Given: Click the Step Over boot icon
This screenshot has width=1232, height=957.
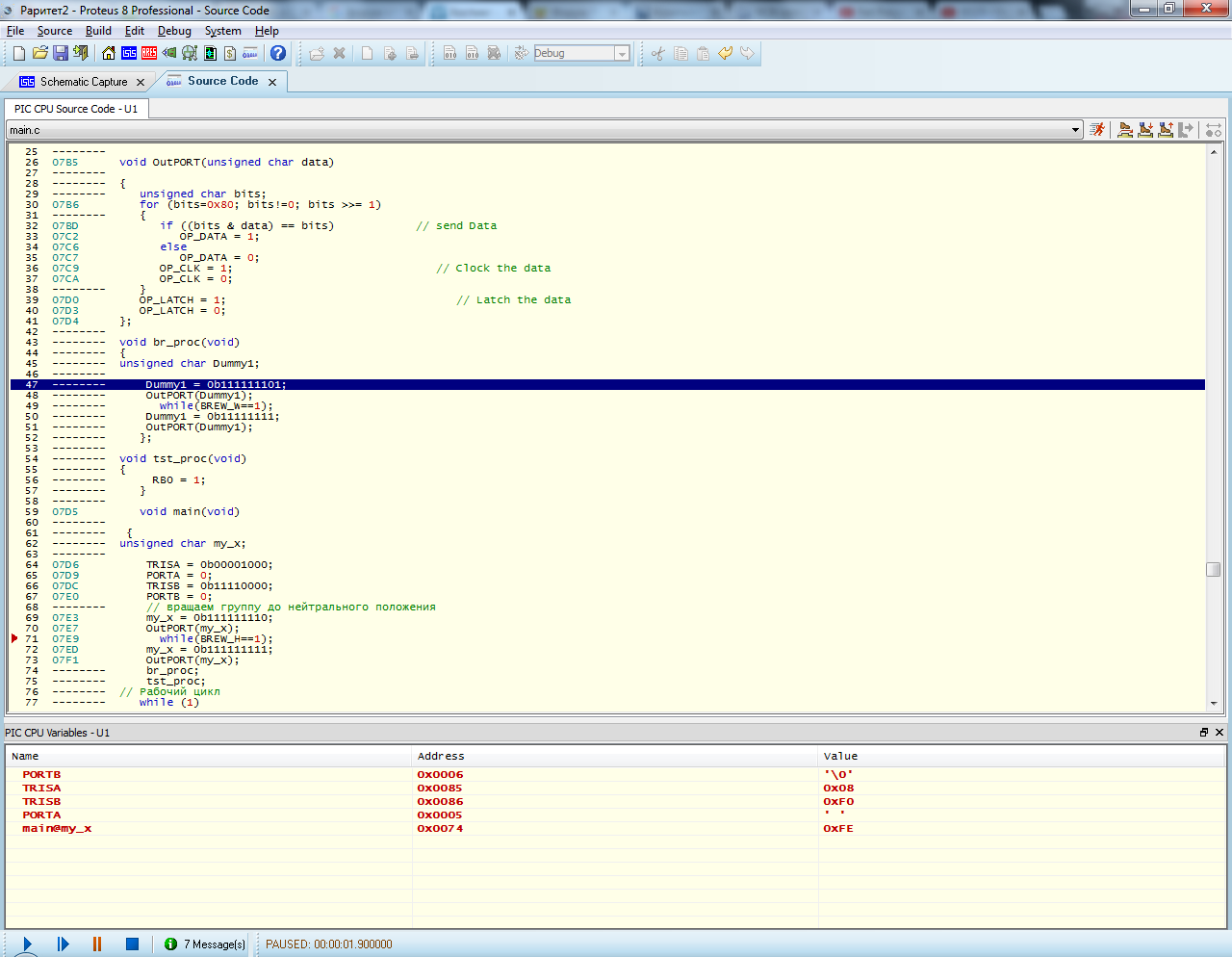Looking at the screenshot, I should tap(1124, 130).
